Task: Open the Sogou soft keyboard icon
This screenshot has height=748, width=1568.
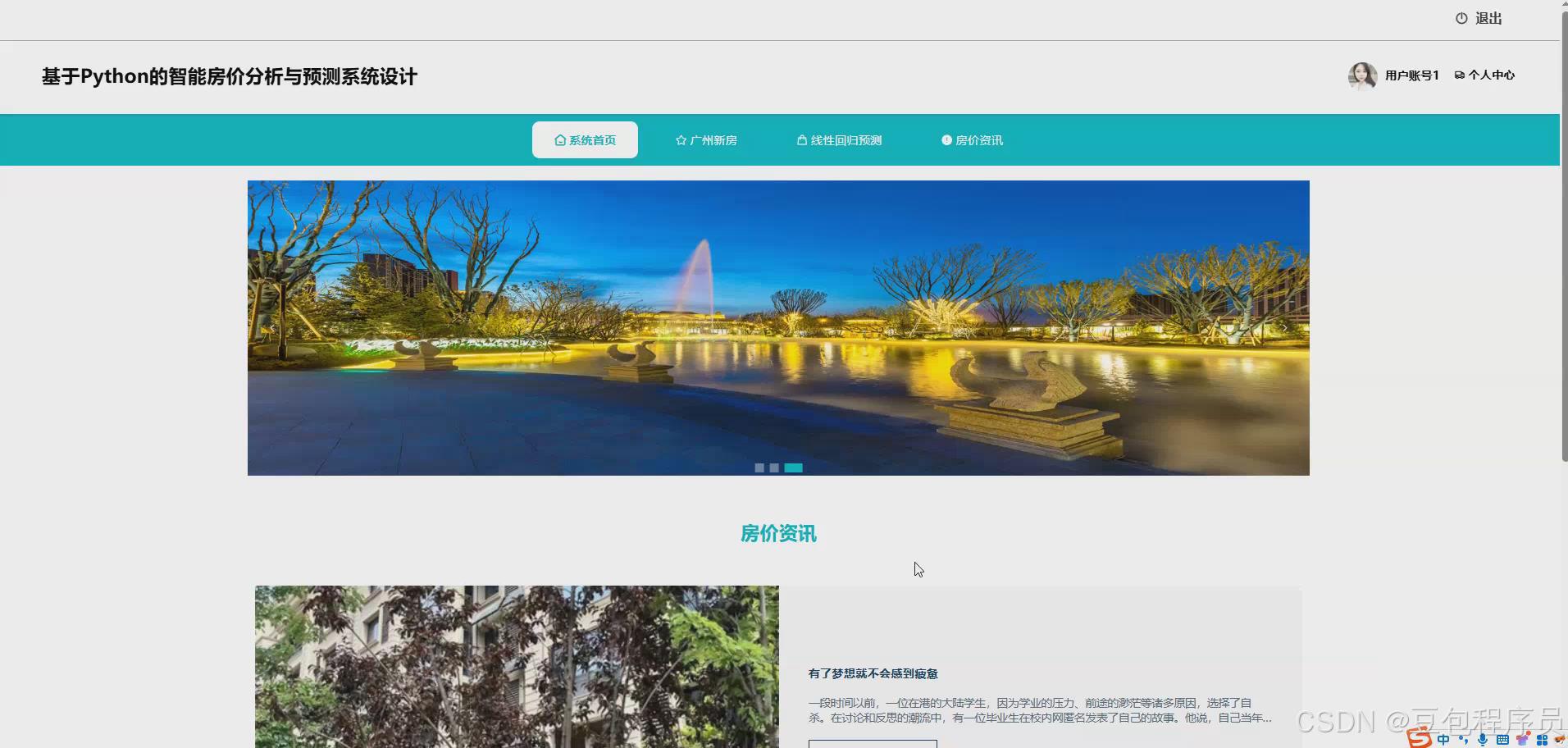Action: (1502, 740)
